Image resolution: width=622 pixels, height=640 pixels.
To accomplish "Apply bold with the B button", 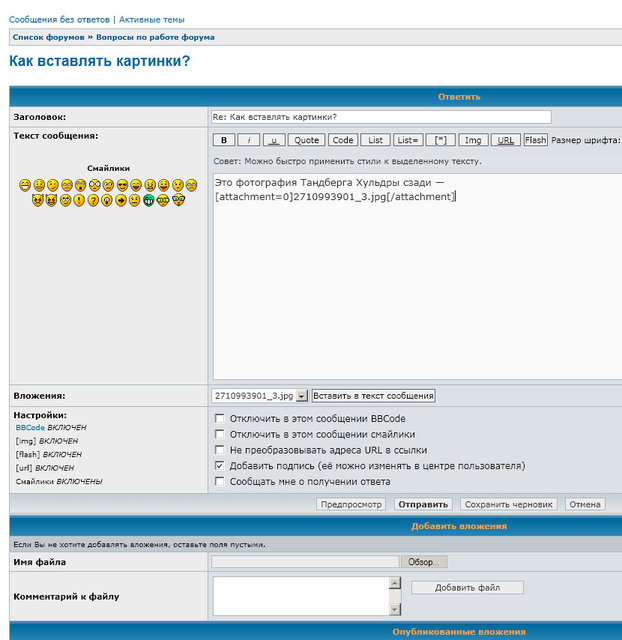I will (224, 140).
